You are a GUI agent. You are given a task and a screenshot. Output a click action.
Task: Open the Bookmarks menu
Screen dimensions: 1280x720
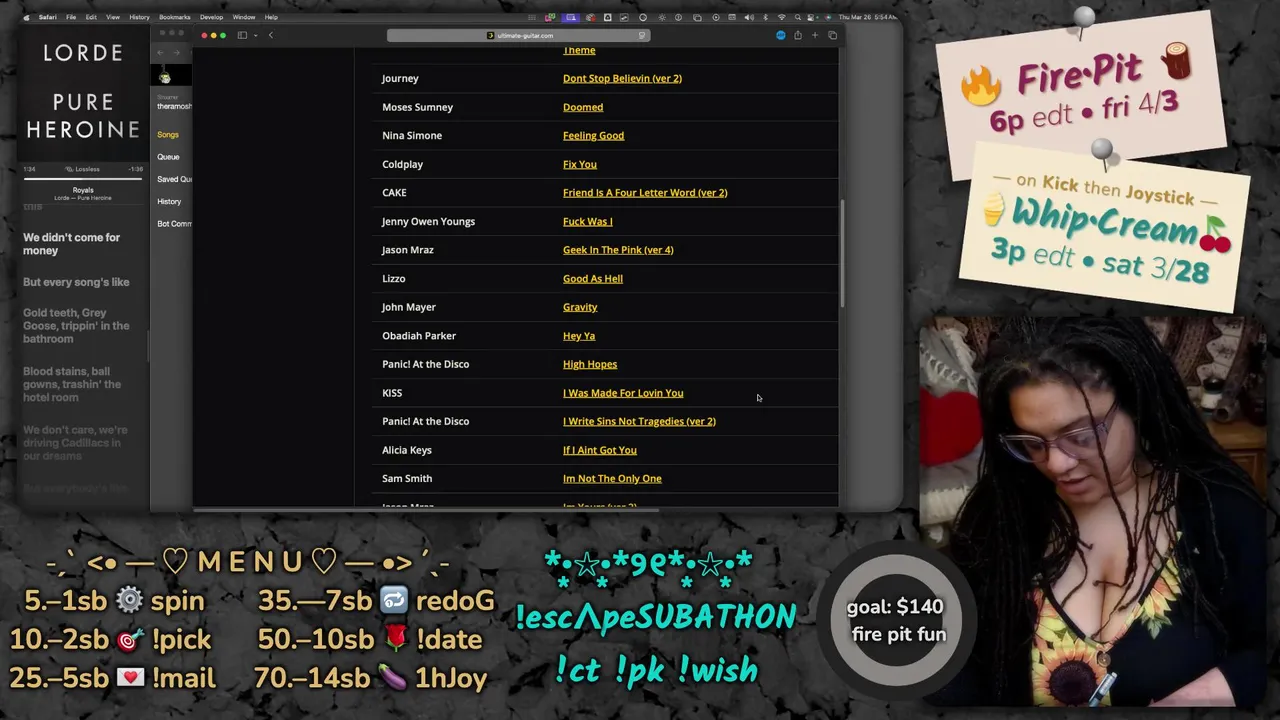(174, 17)
